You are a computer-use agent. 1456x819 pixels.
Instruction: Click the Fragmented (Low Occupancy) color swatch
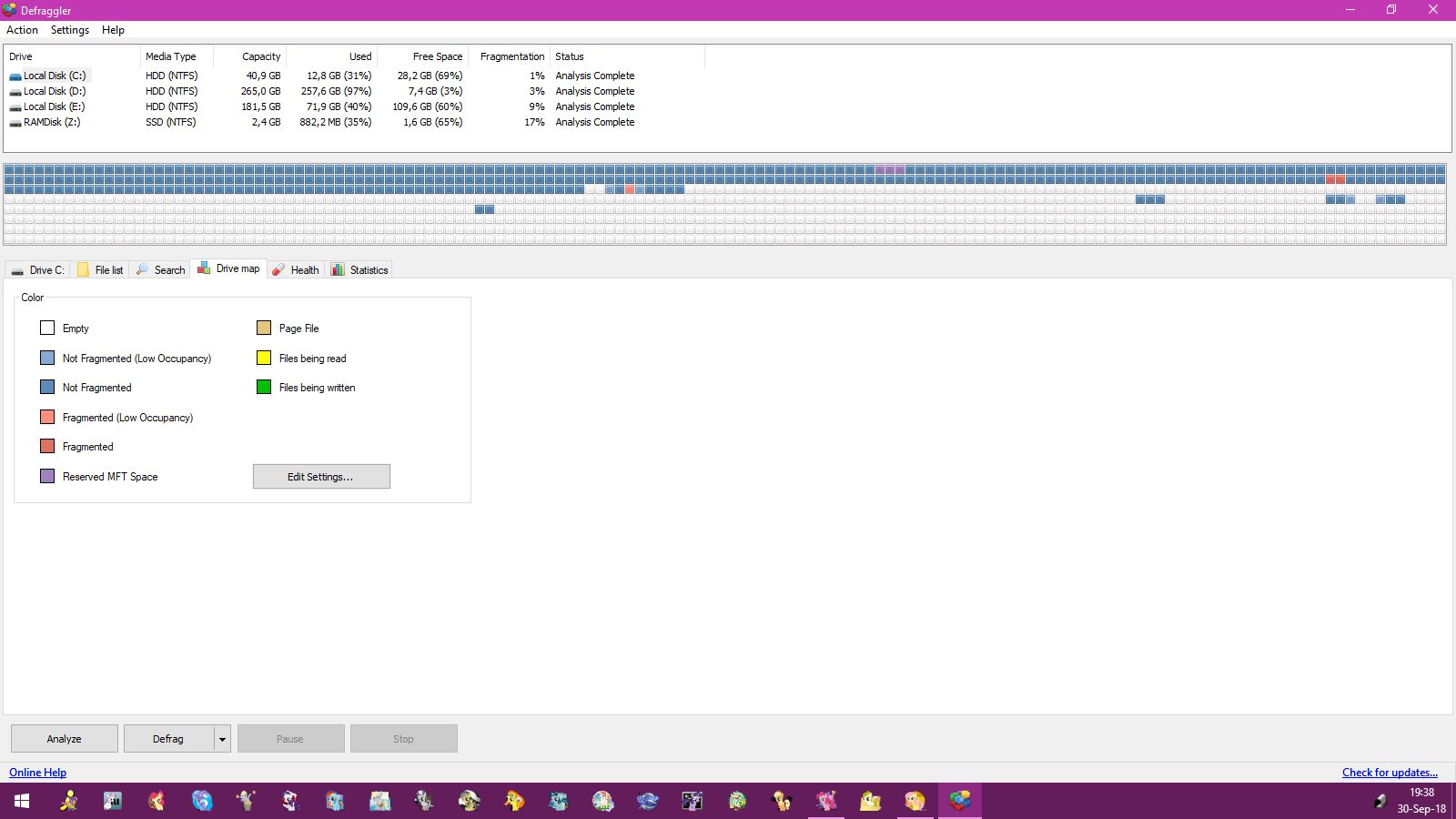(x=47, y=418)
